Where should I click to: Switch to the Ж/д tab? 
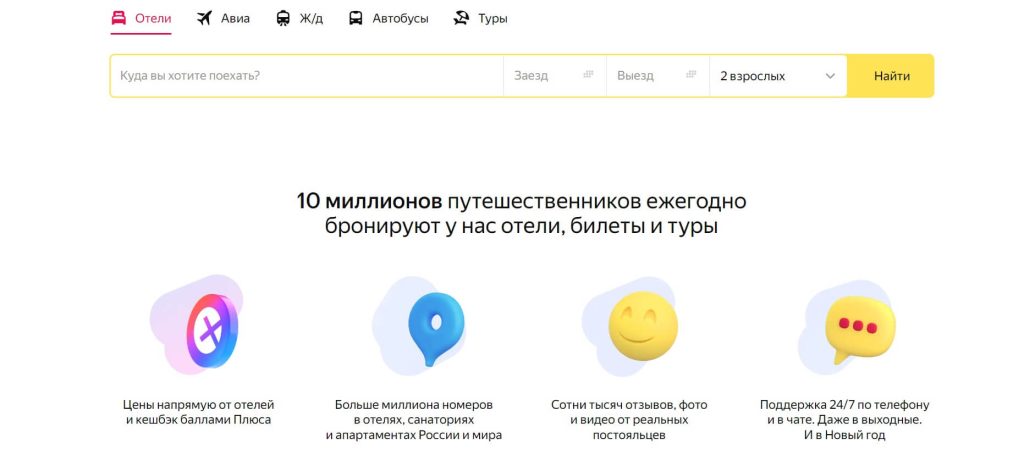pos(300,18)
